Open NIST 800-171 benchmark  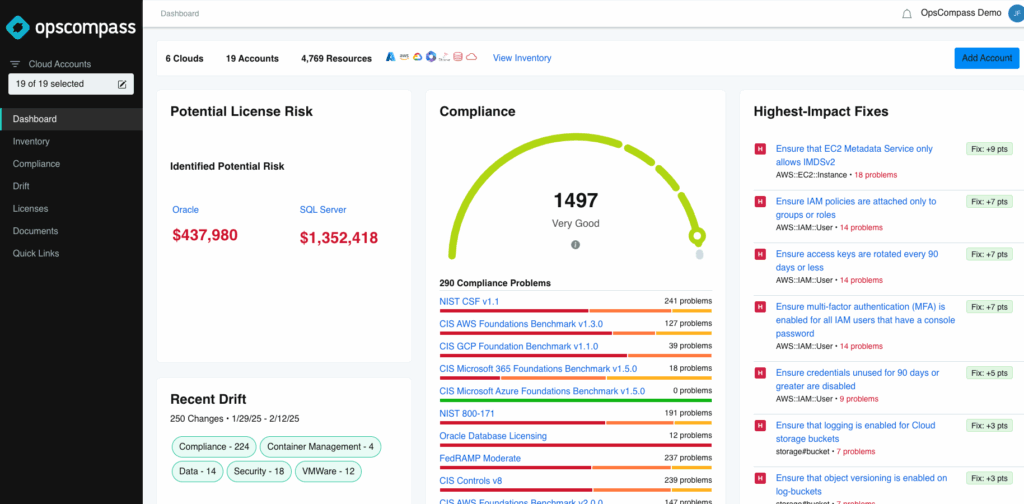467,413
